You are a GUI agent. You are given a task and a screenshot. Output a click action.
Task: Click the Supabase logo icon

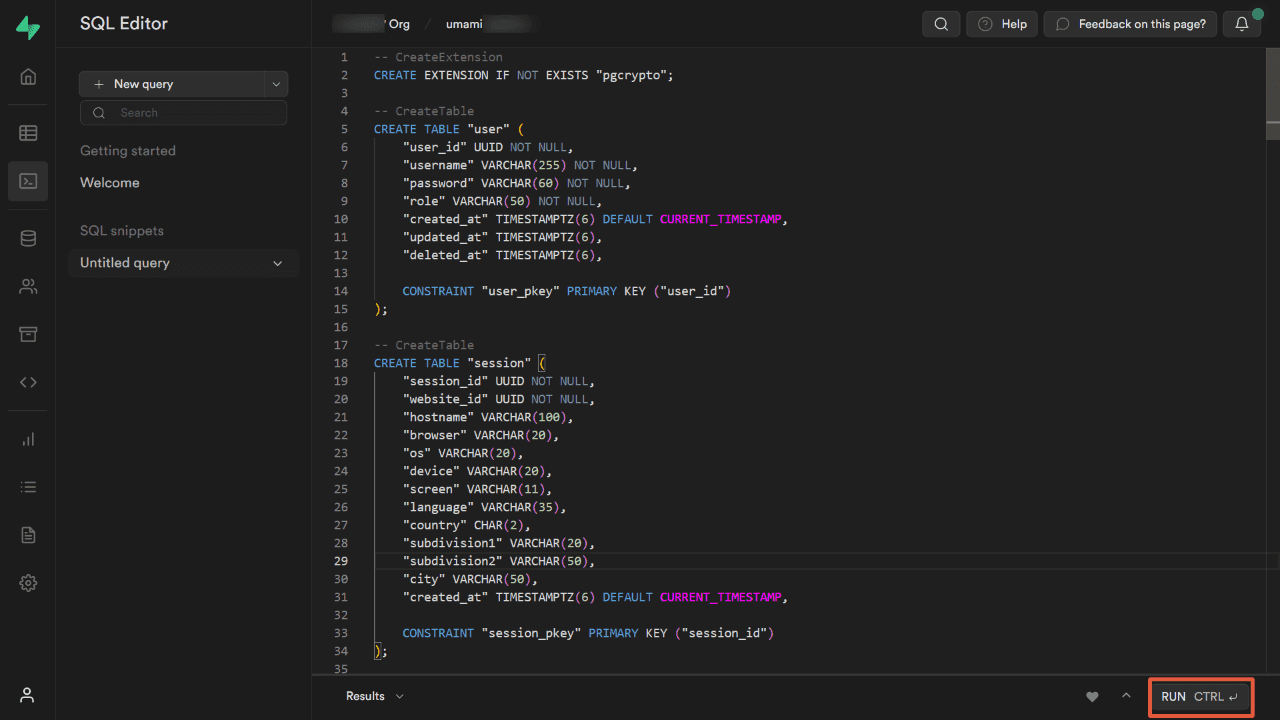28,27
